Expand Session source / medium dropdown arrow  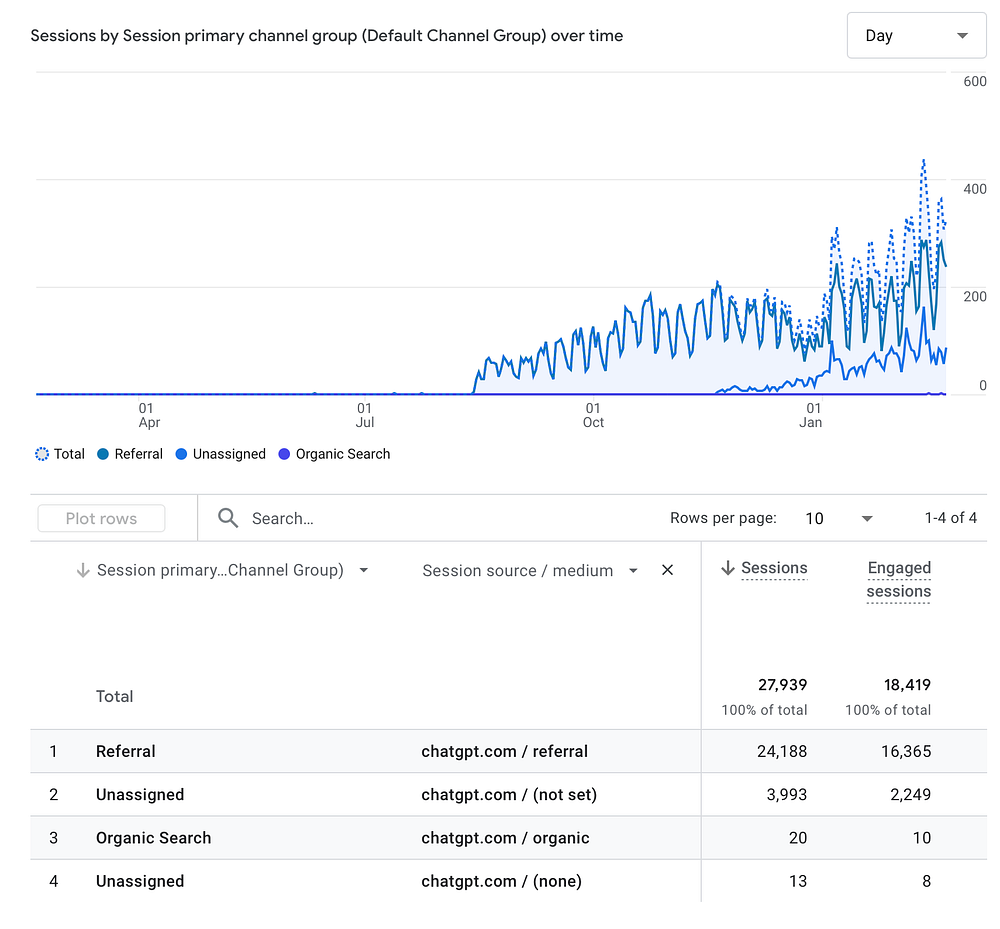[x=633, y=571]
